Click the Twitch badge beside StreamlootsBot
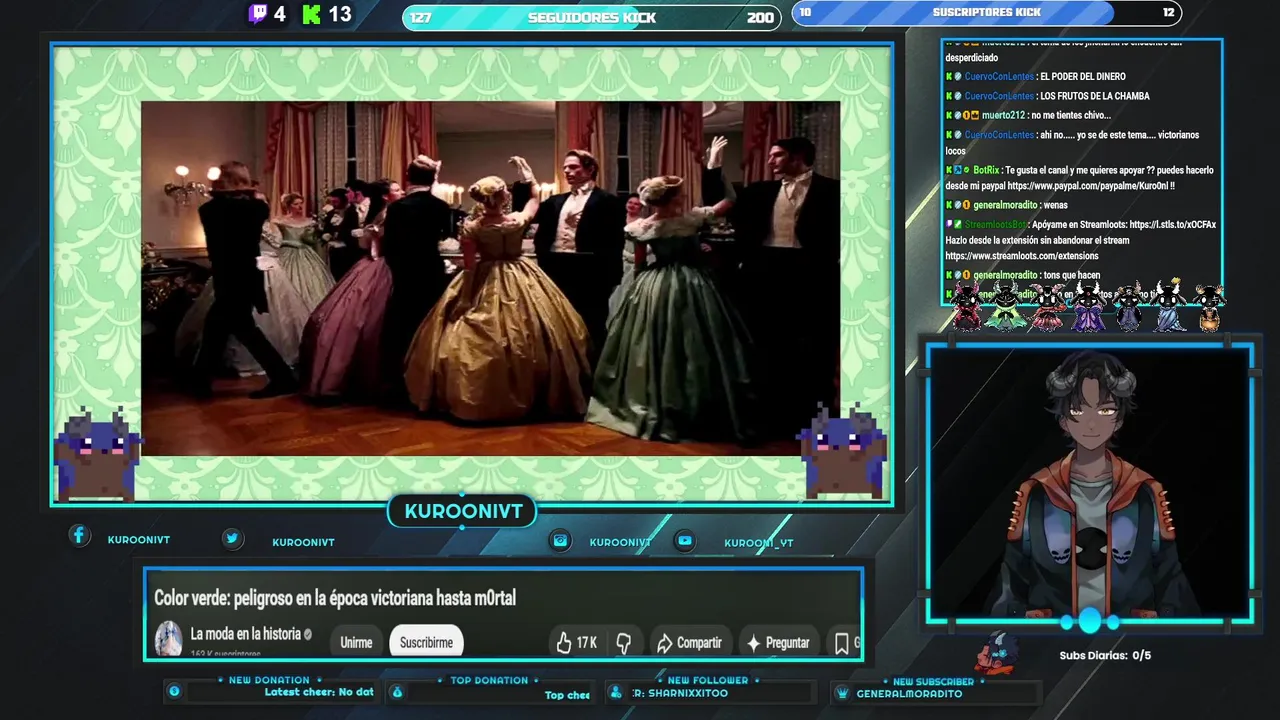1280x720 pixels. [x=949, y=225]
